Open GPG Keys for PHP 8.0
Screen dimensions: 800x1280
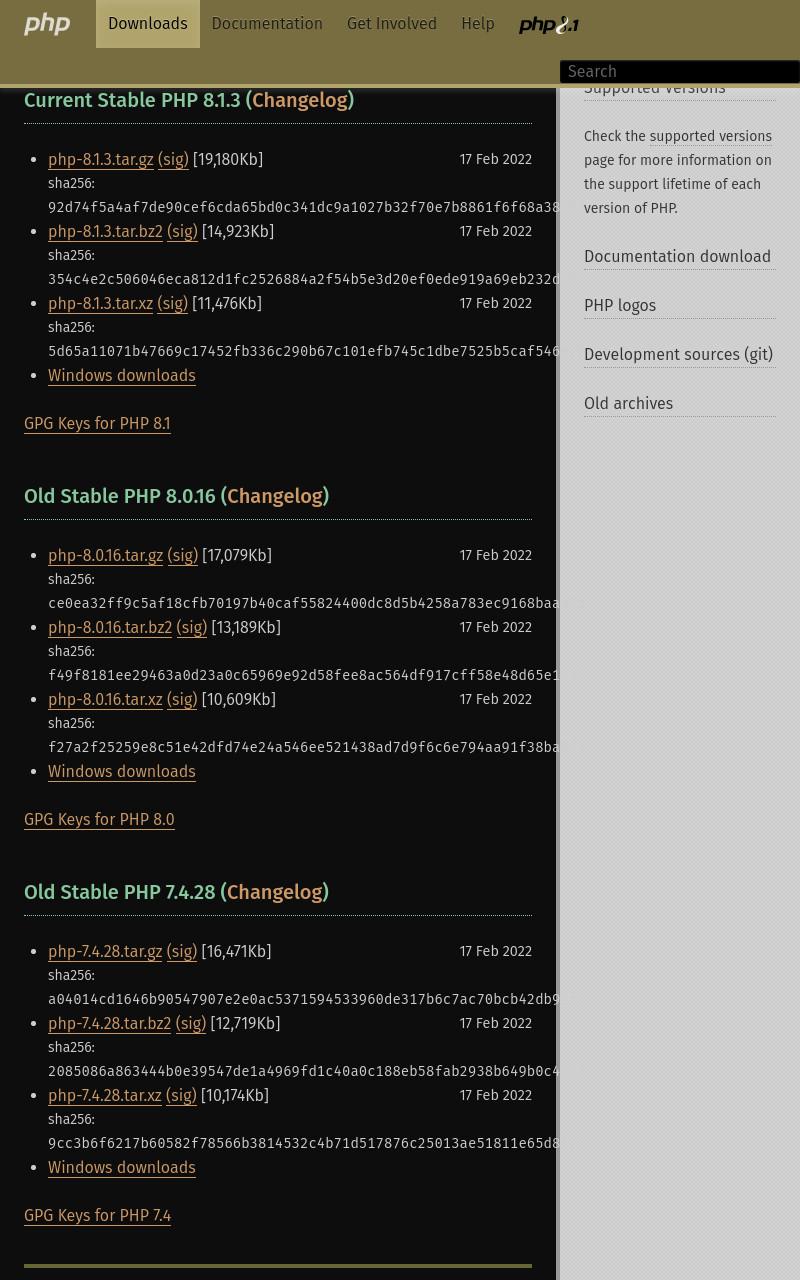pyautogui.click(x=99, y=820)
